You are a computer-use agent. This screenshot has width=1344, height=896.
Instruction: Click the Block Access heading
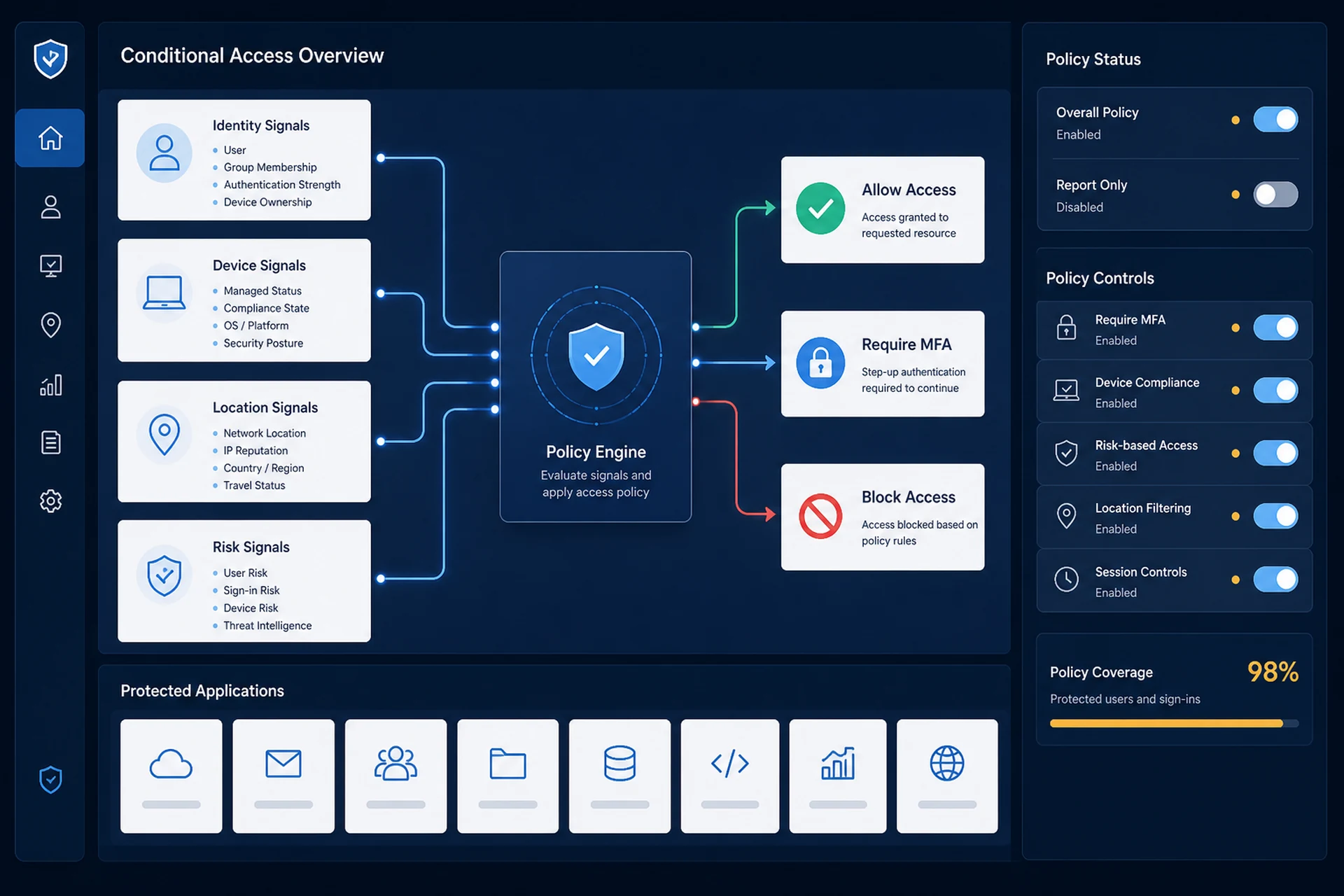tap(908, 497)
